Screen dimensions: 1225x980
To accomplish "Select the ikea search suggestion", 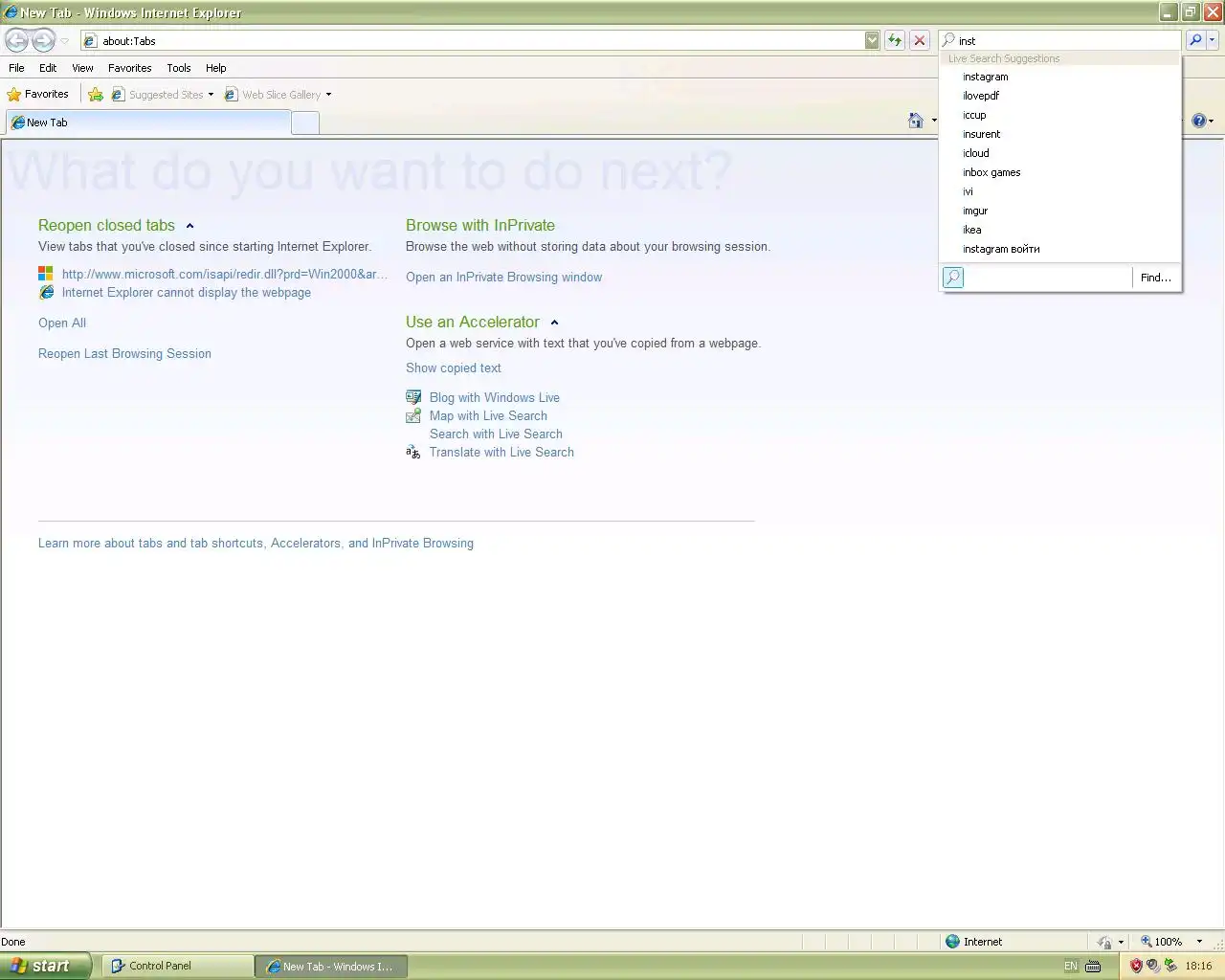I will (1060, 230).
